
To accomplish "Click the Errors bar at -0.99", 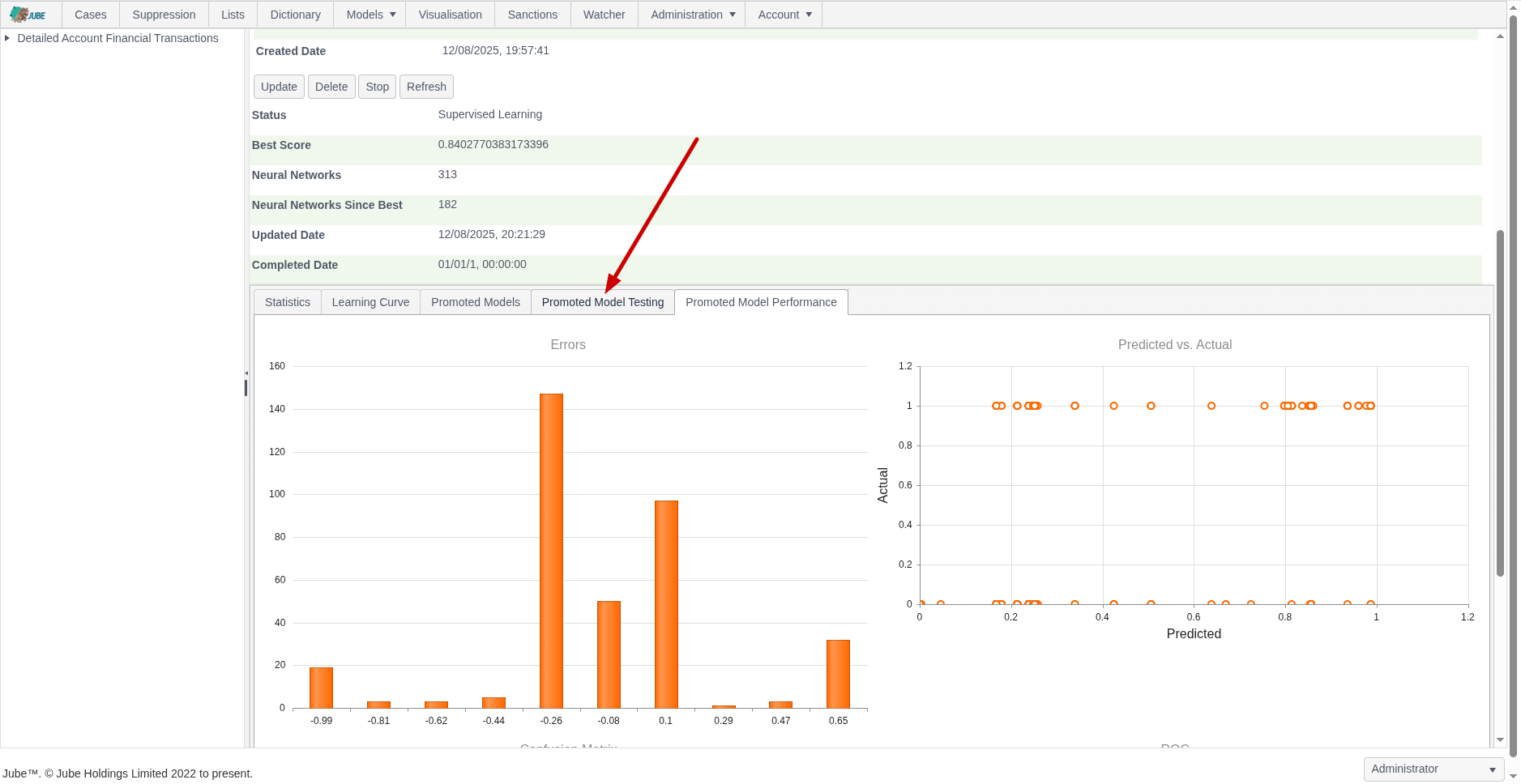I will [x=321, y=688].
